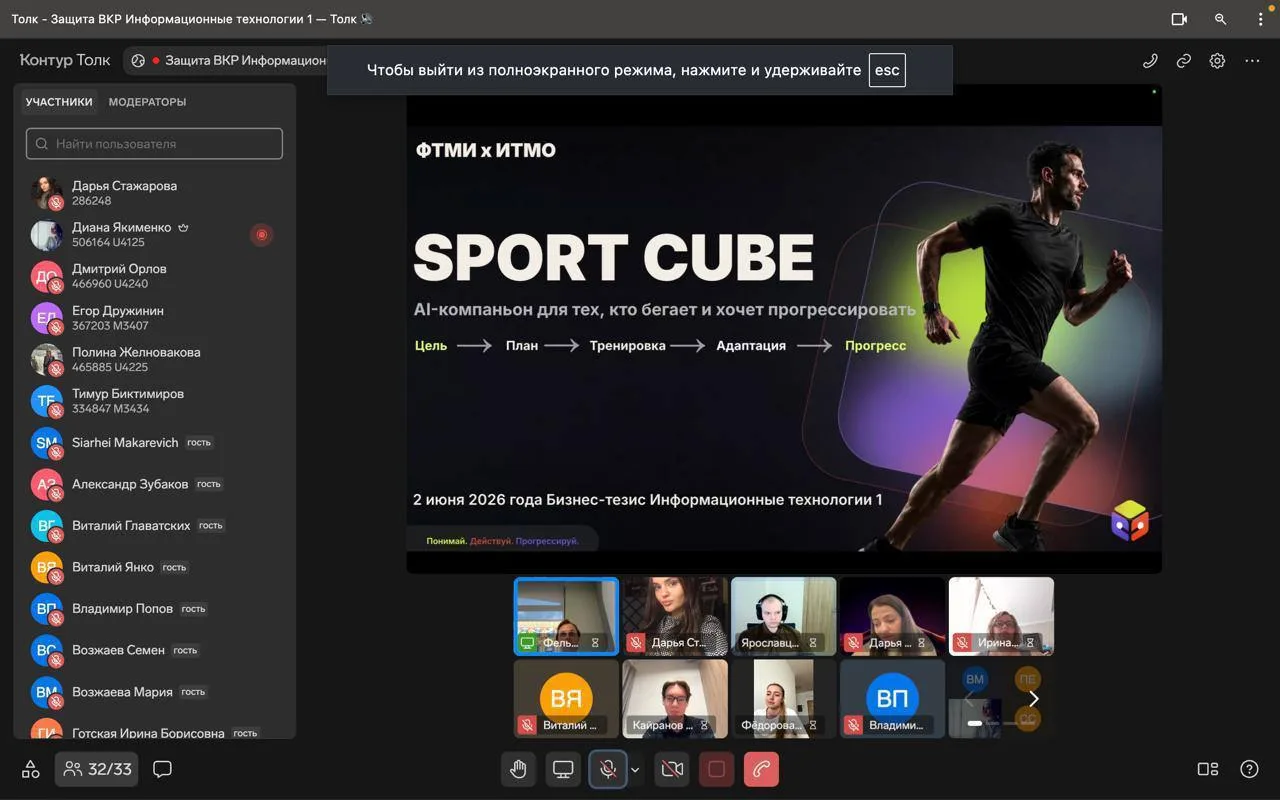
Task: Raise your hand in the meeting
Action: tap(518, 769)
